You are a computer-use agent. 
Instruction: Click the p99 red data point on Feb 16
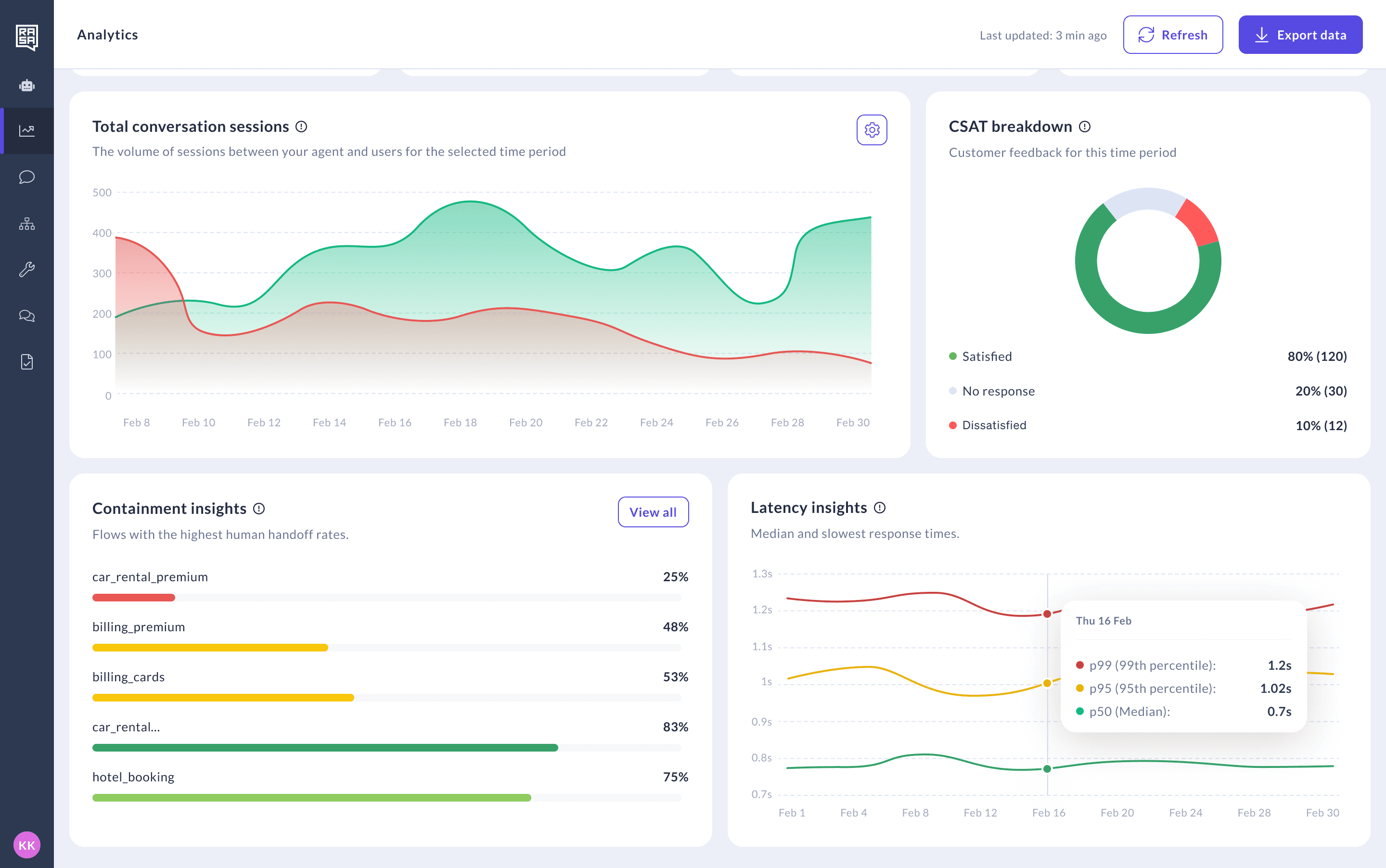click(x=1047, y=613)
